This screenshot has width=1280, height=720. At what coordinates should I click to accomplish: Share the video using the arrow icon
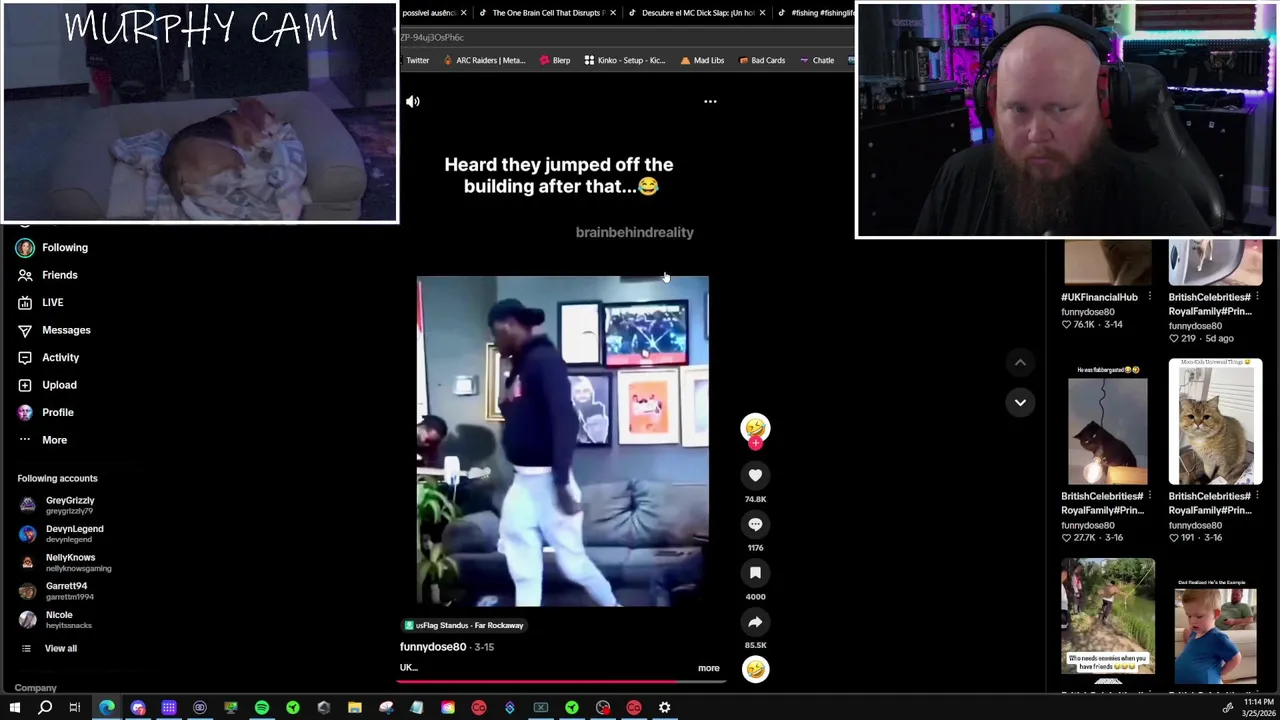tap(755, 622)
